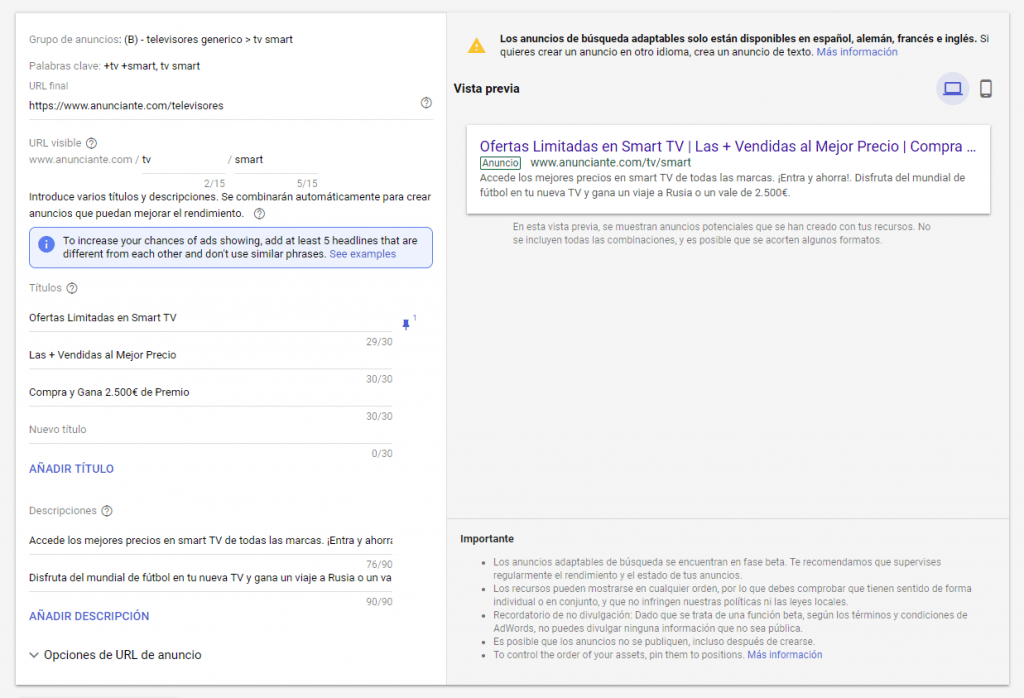The height and width of the screenshot is (698, 1024).
Task: Select the desktop preview icon
Action: 952,88
